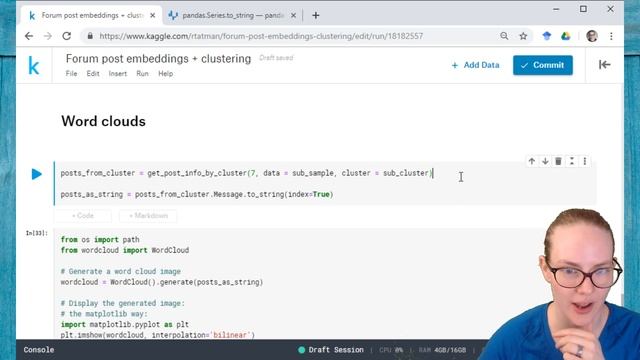Close the pandas.Series.to_string tab

click(293, 16)
